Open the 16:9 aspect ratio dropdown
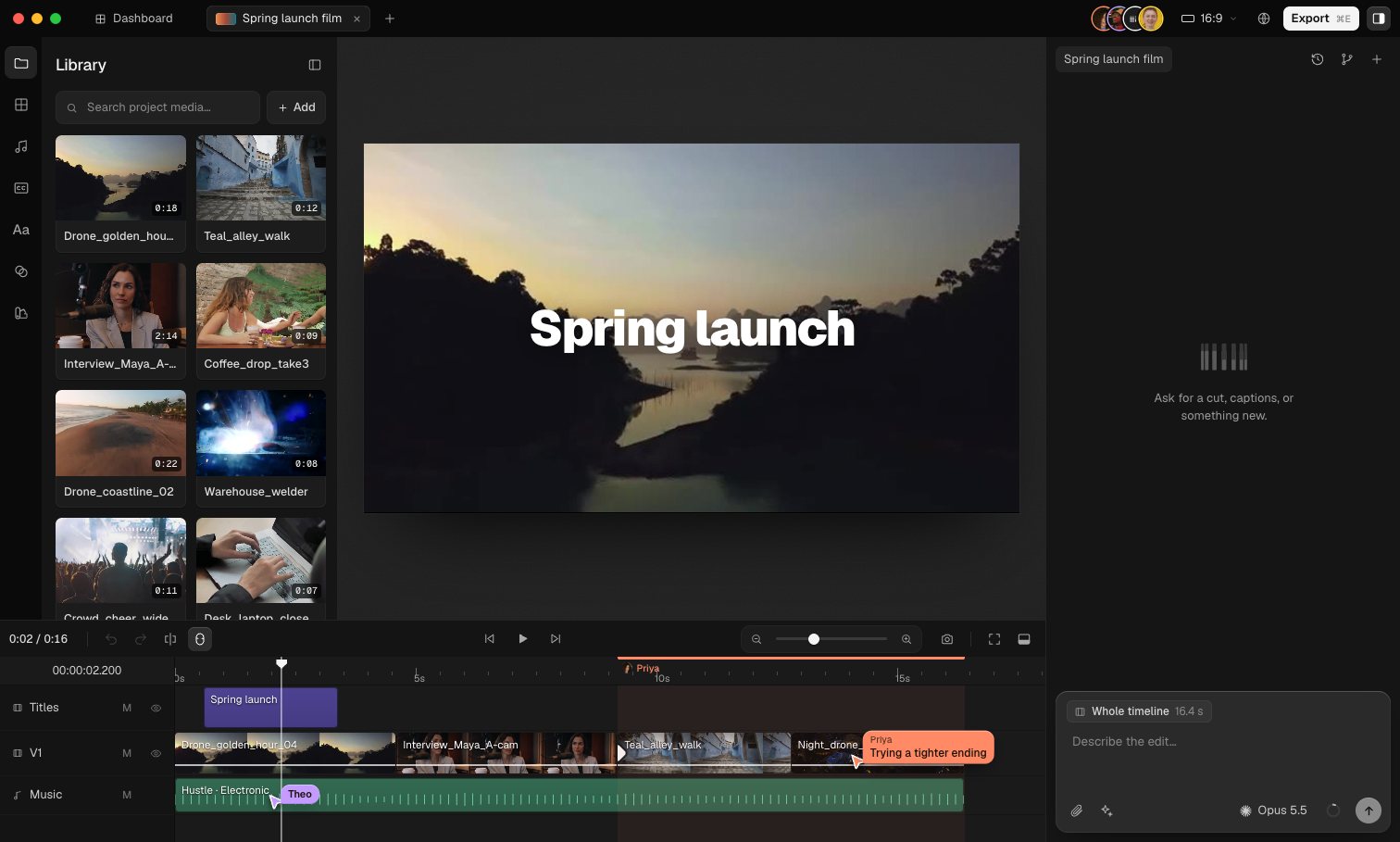 (1209, 19)
